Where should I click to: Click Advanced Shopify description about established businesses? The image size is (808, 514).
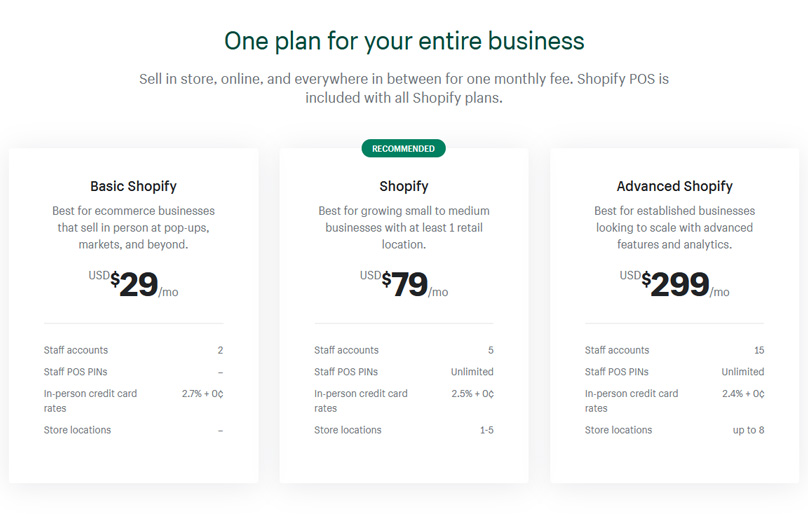tap(674, 227)
